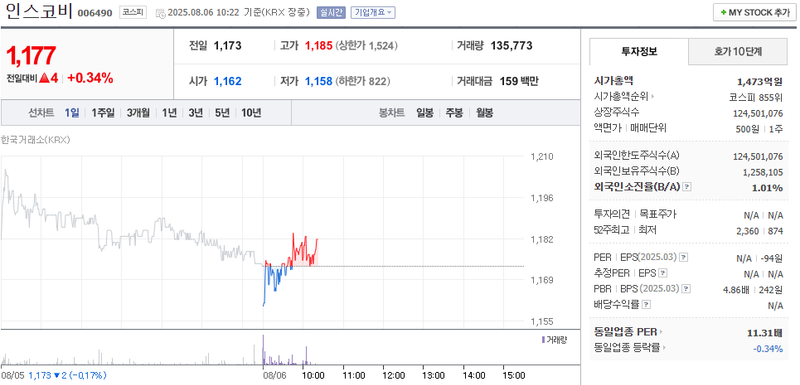The image size is (800, 385).
Task: Select the 1일 line chart period
Action: pos(71,113)
